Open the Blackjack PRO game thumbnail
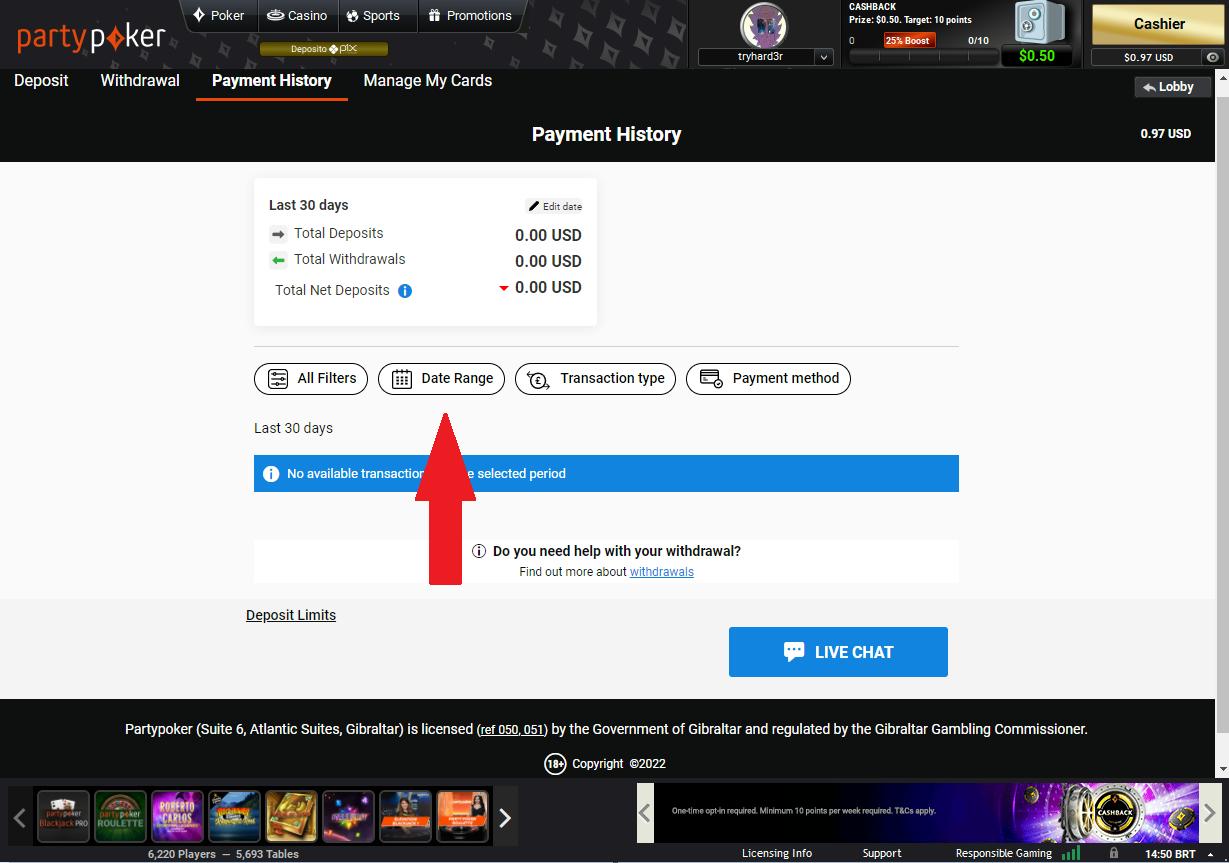The width and height of the screenshot is (1229, 863). click(63, 817)
